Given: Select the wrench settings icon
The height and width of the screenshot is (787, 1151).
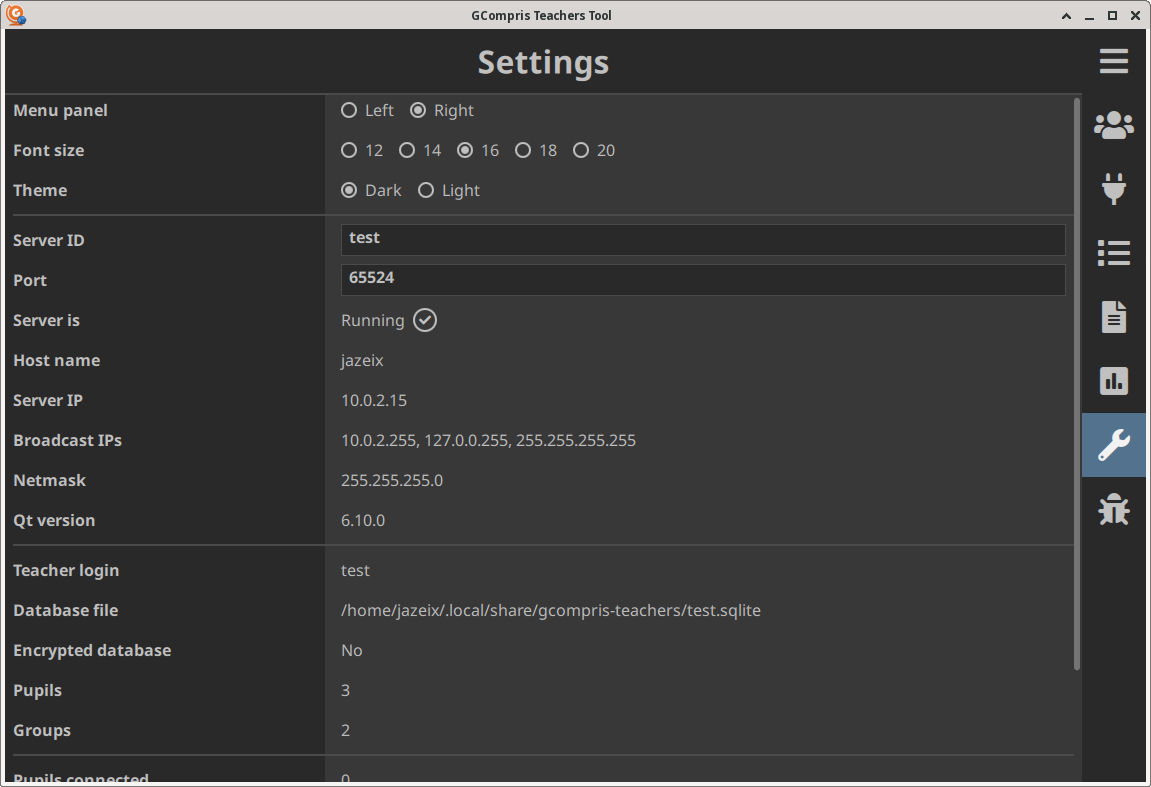Looking at the screenshot, I should click(1113, 445).
